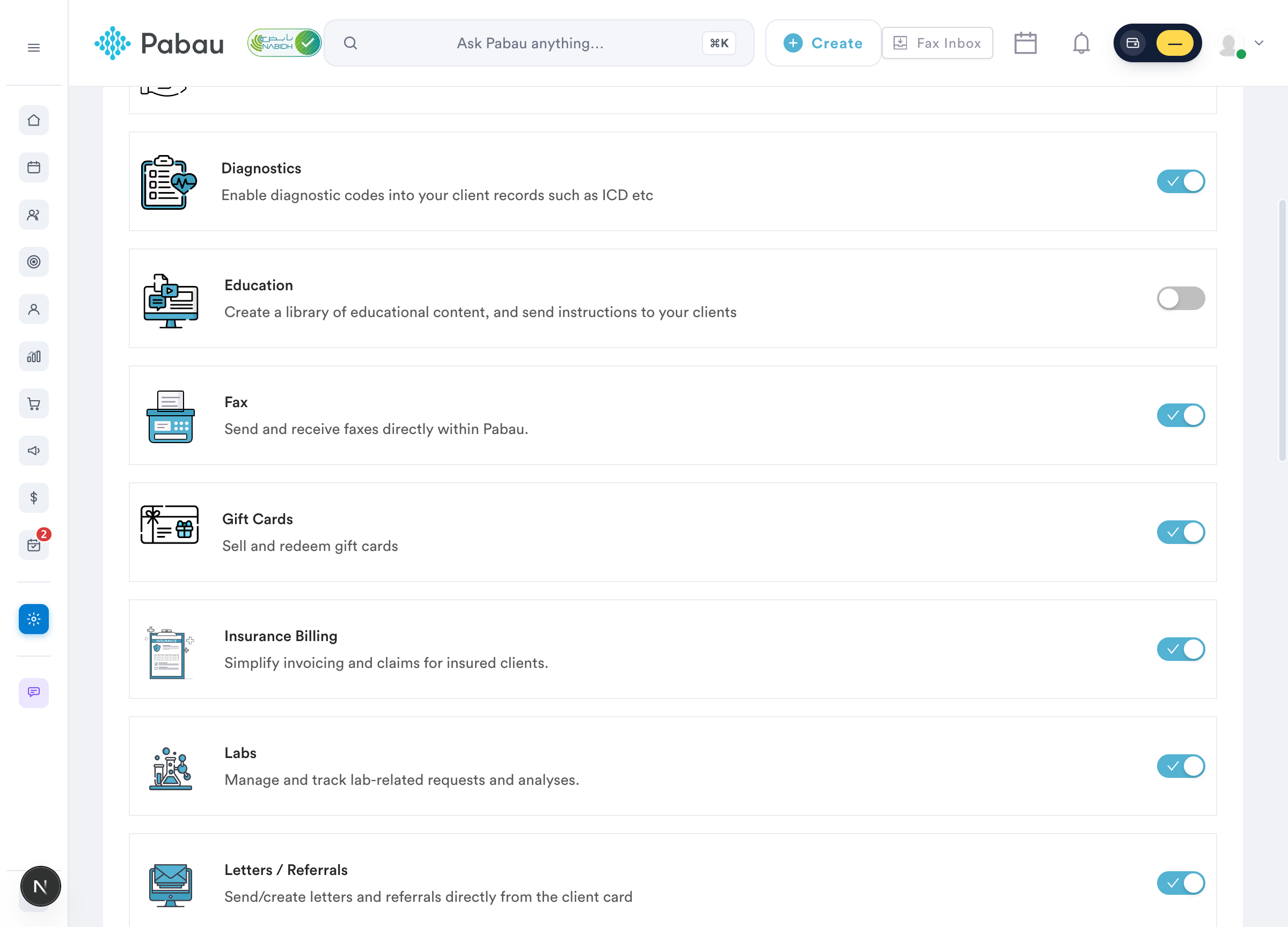
Task: Click 'Manage and track lab-related requests and analyses.'
Action: [401, 780]
